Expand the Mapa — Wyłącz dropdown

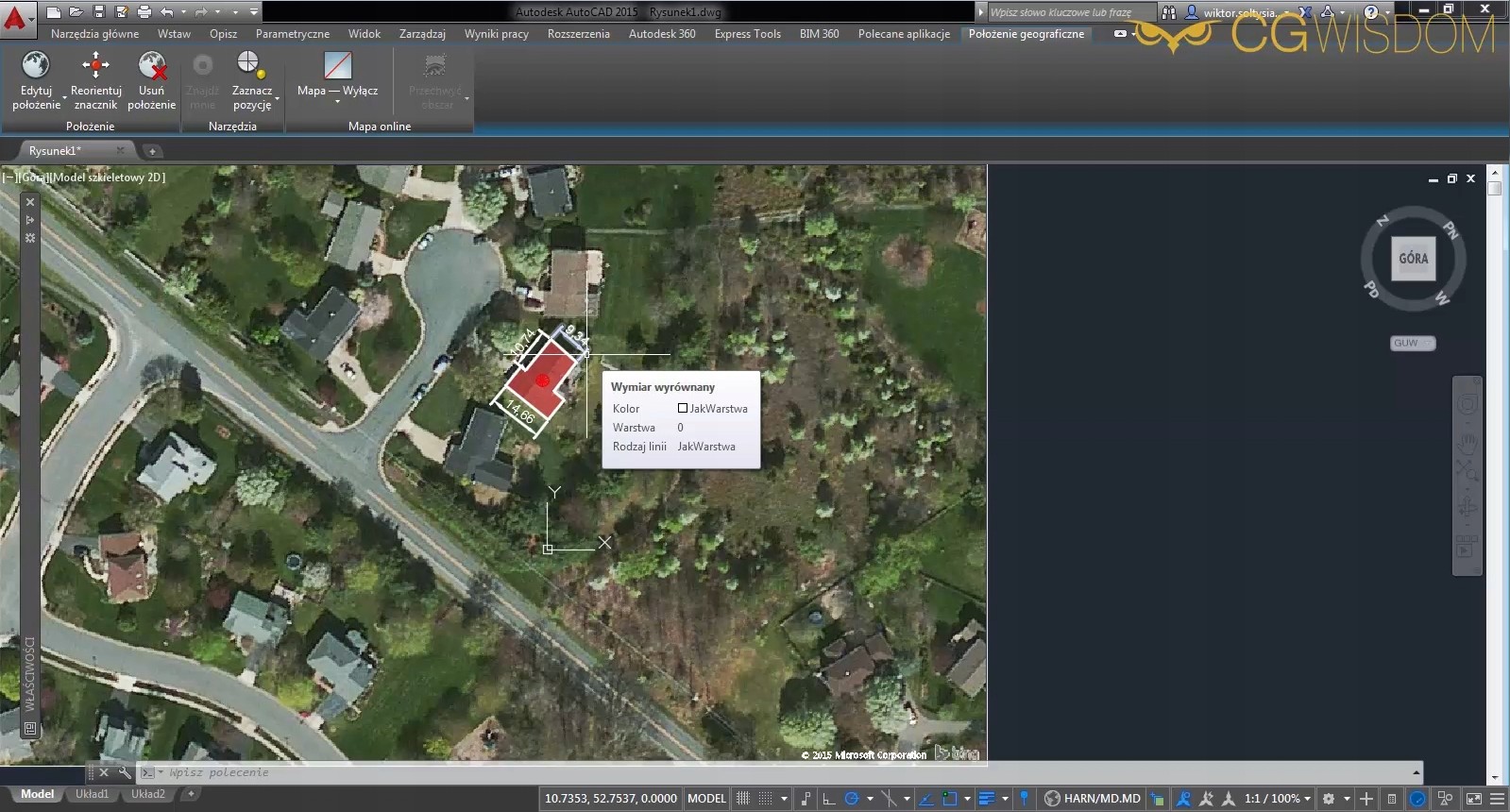(x=337, y=100)
